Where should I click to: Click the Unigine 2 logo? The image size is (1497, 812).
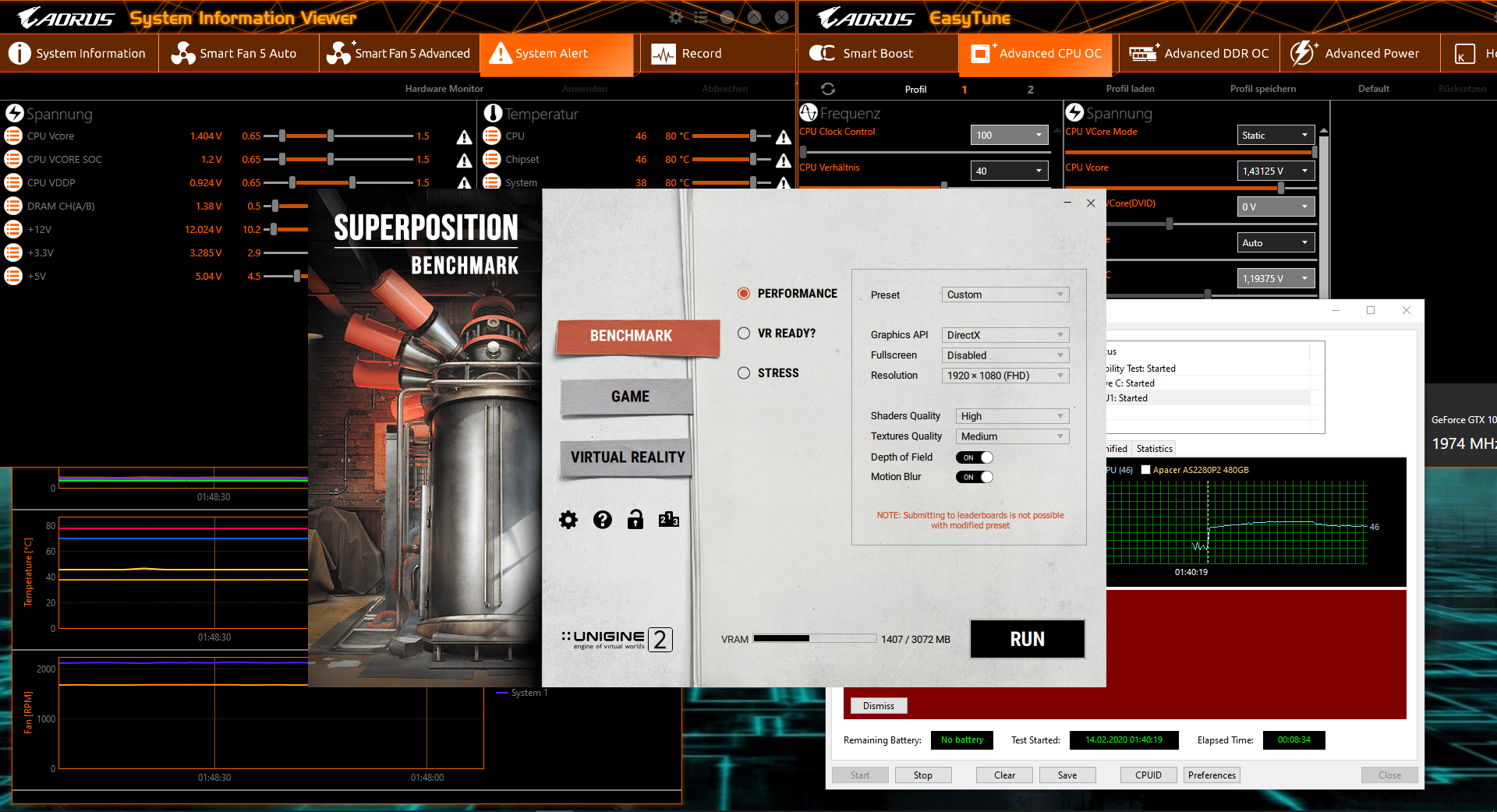[618, 640]
